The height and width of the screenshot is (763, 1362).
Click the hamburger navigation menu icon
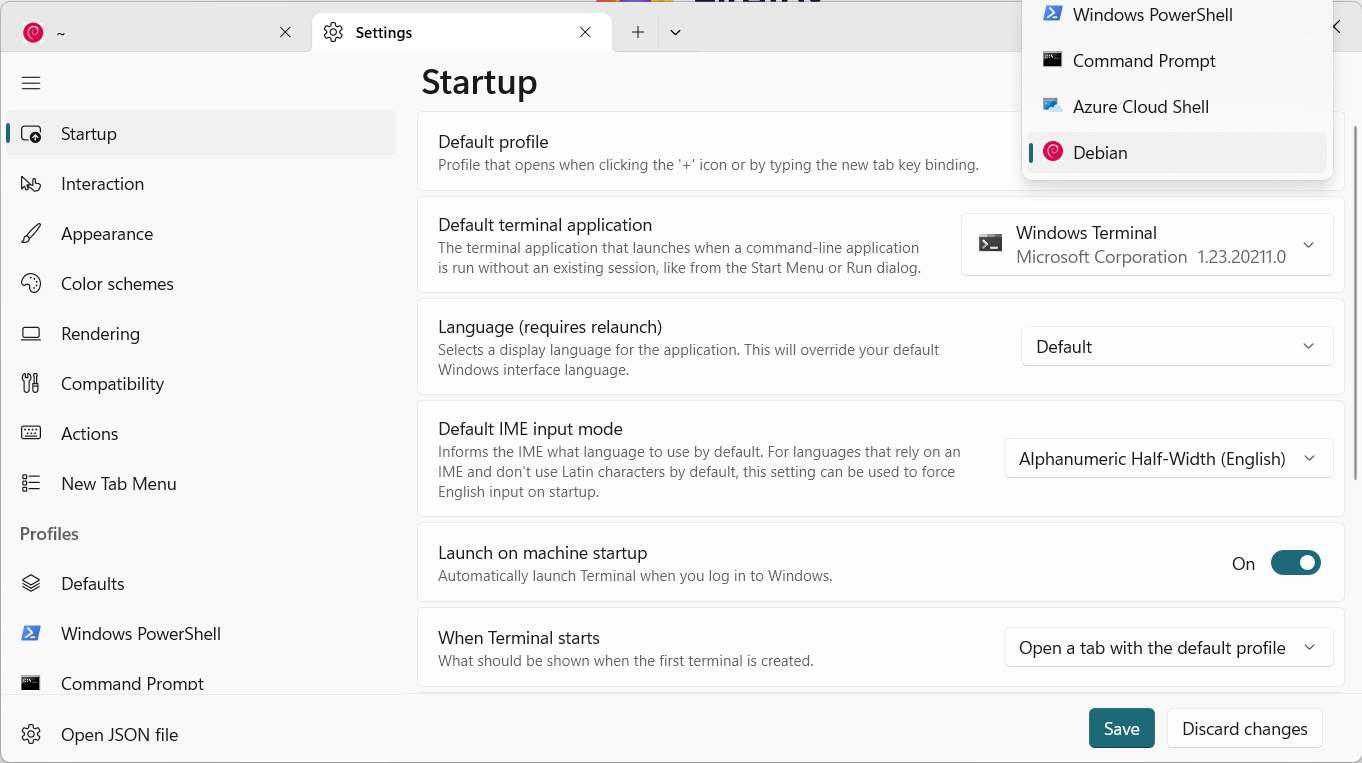pyautogui.click(x=31, y=83)
